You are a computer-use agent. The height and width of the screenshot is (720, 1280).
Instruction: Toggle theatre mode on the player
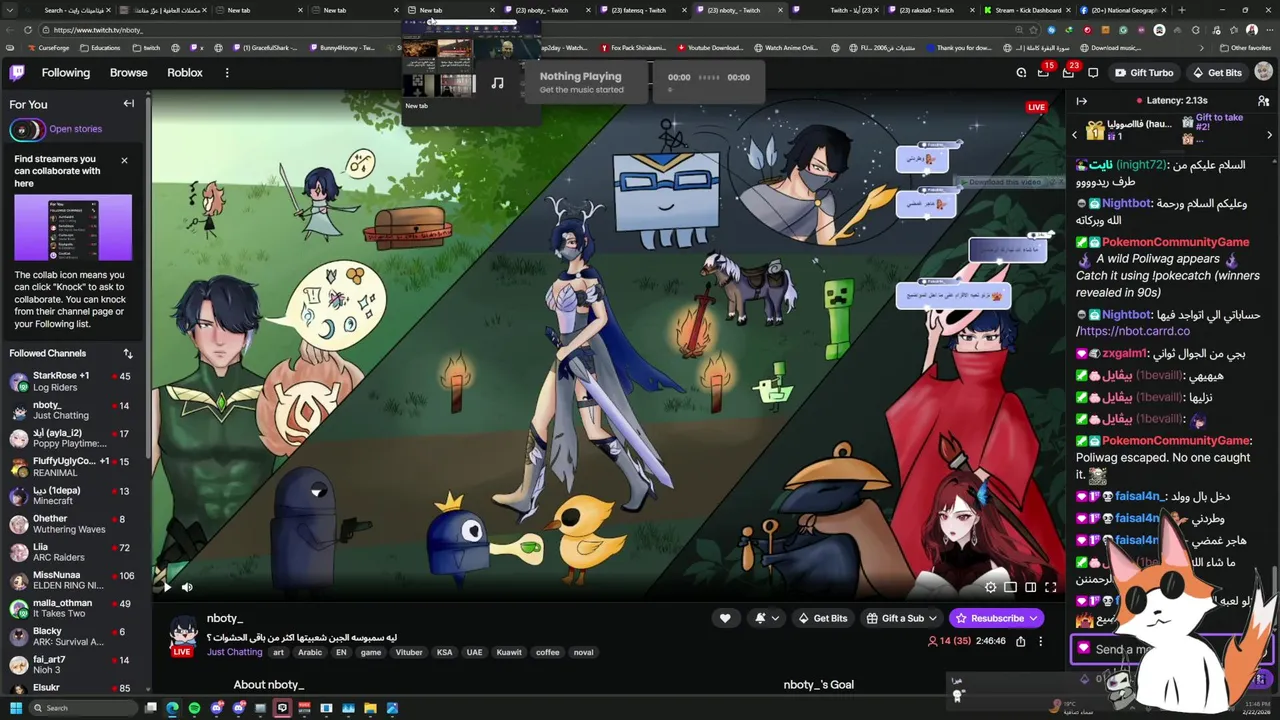click(x=1030, y=587)
